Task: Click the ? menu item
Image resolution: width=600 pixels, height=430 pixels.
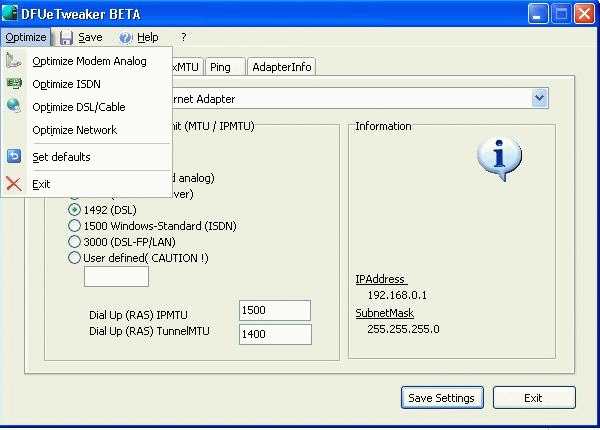Action: click(184, 37)
